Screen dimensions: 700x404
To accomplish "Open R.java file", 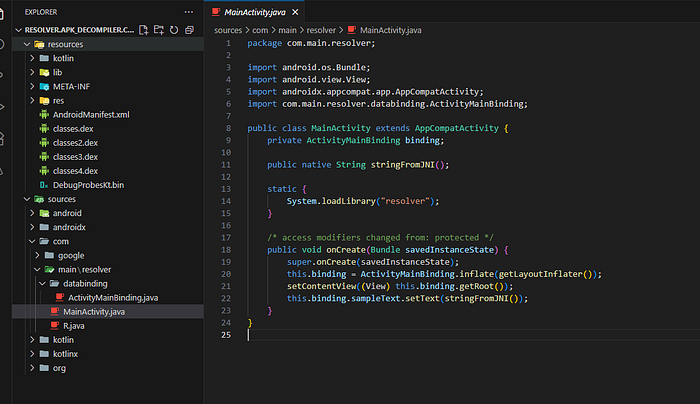I will click(x=74, y=326).
